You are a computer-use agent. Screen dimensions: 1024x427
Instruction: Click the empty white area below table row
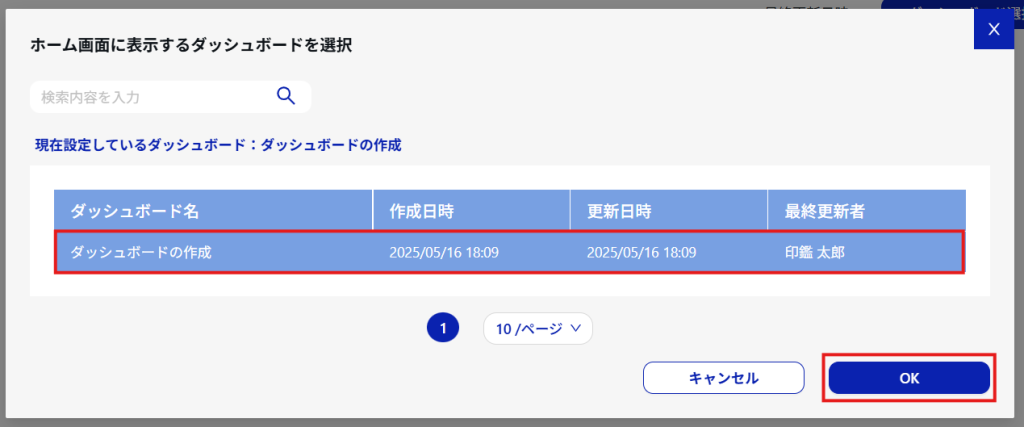tap(509, 285)
